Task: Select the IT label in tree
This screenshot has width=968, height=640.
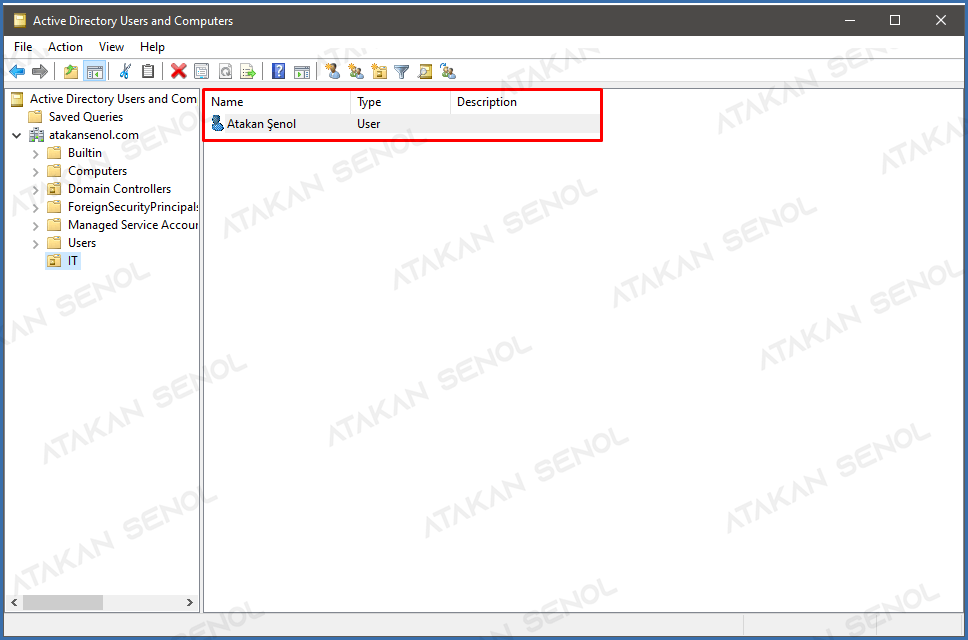Action: 73,261
